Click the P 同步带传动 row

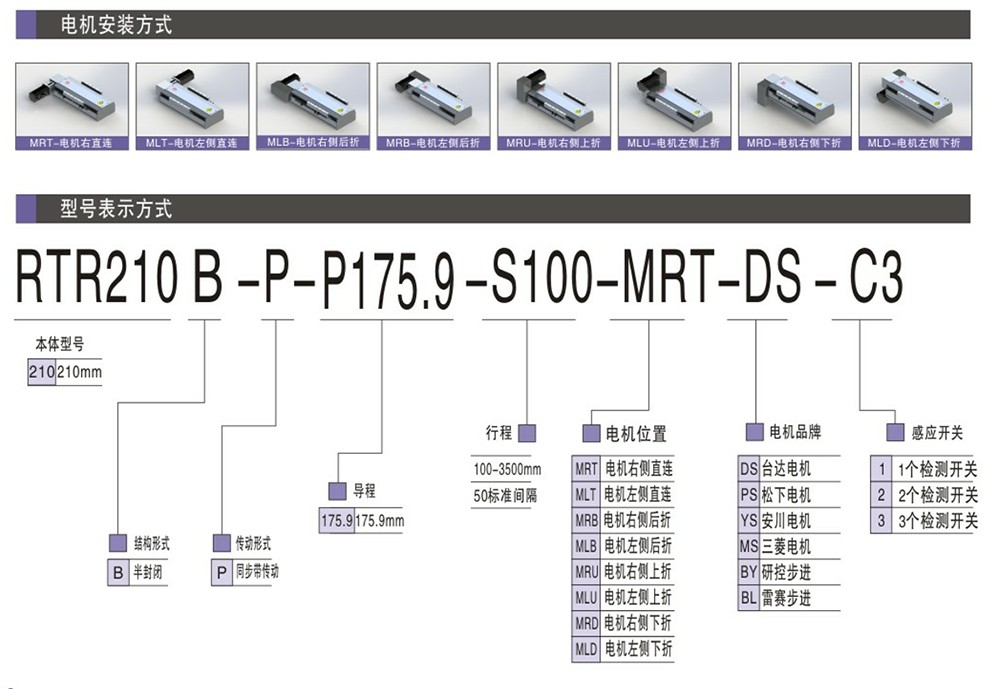pos(245,572)
